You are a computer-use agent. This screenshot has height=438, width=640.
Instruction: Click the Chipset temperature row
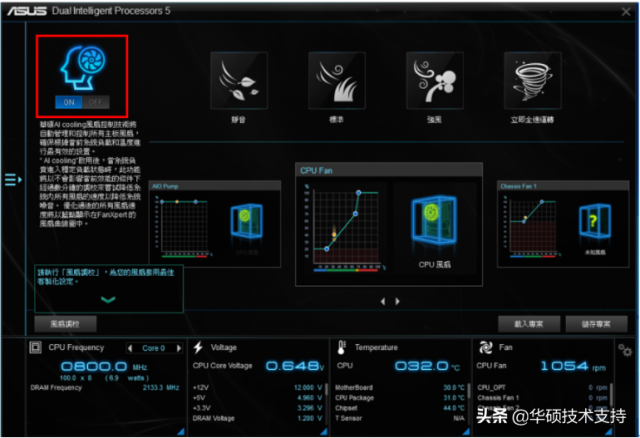[400, 408]
